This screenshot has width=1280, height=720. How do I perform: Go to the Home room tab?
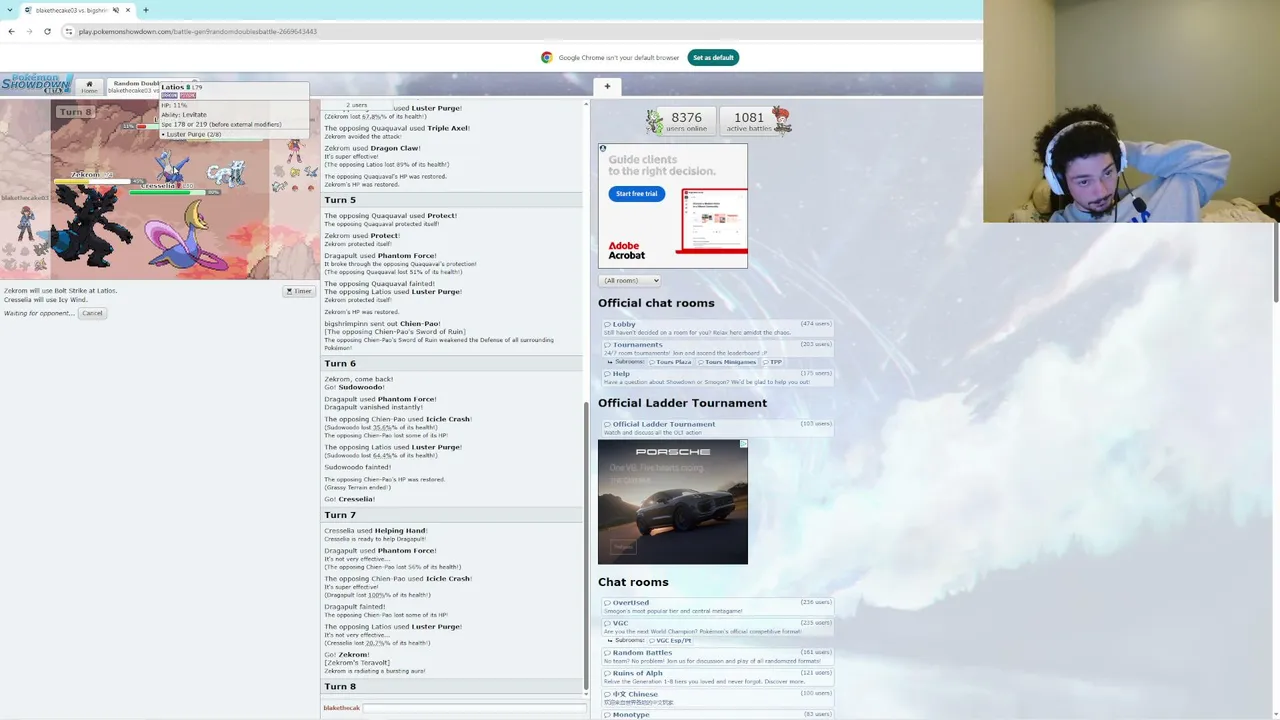click(x=89, y=87)
